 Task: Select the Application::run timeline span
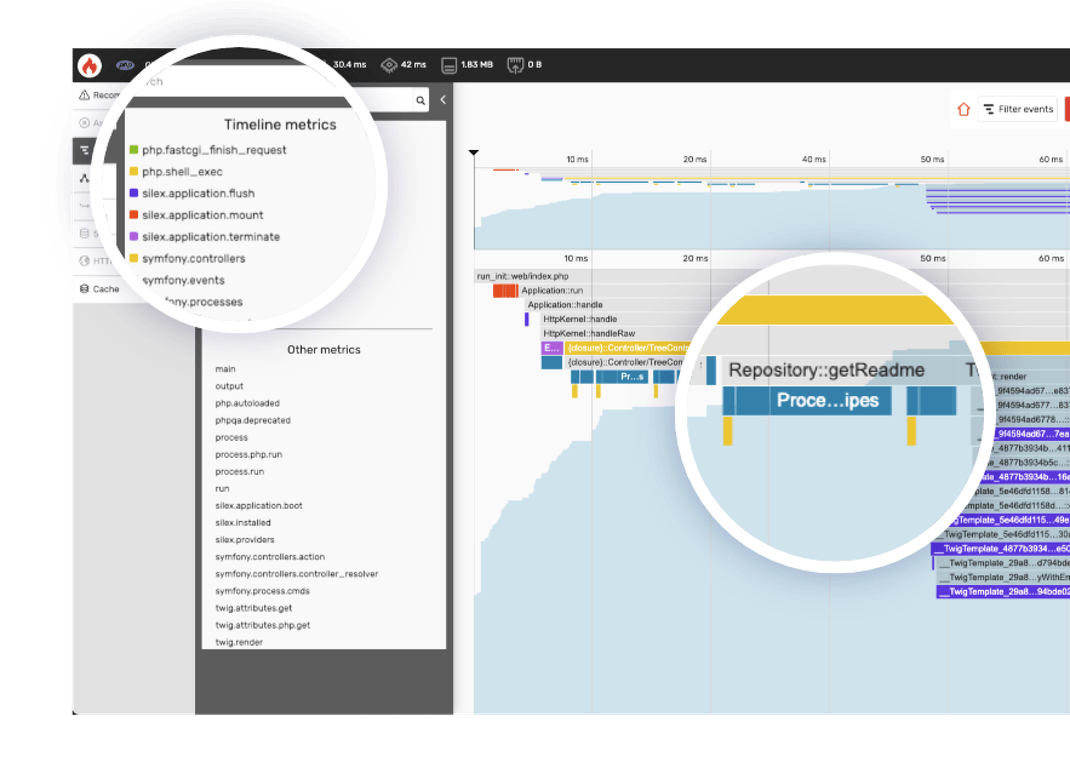click(552, 291)
